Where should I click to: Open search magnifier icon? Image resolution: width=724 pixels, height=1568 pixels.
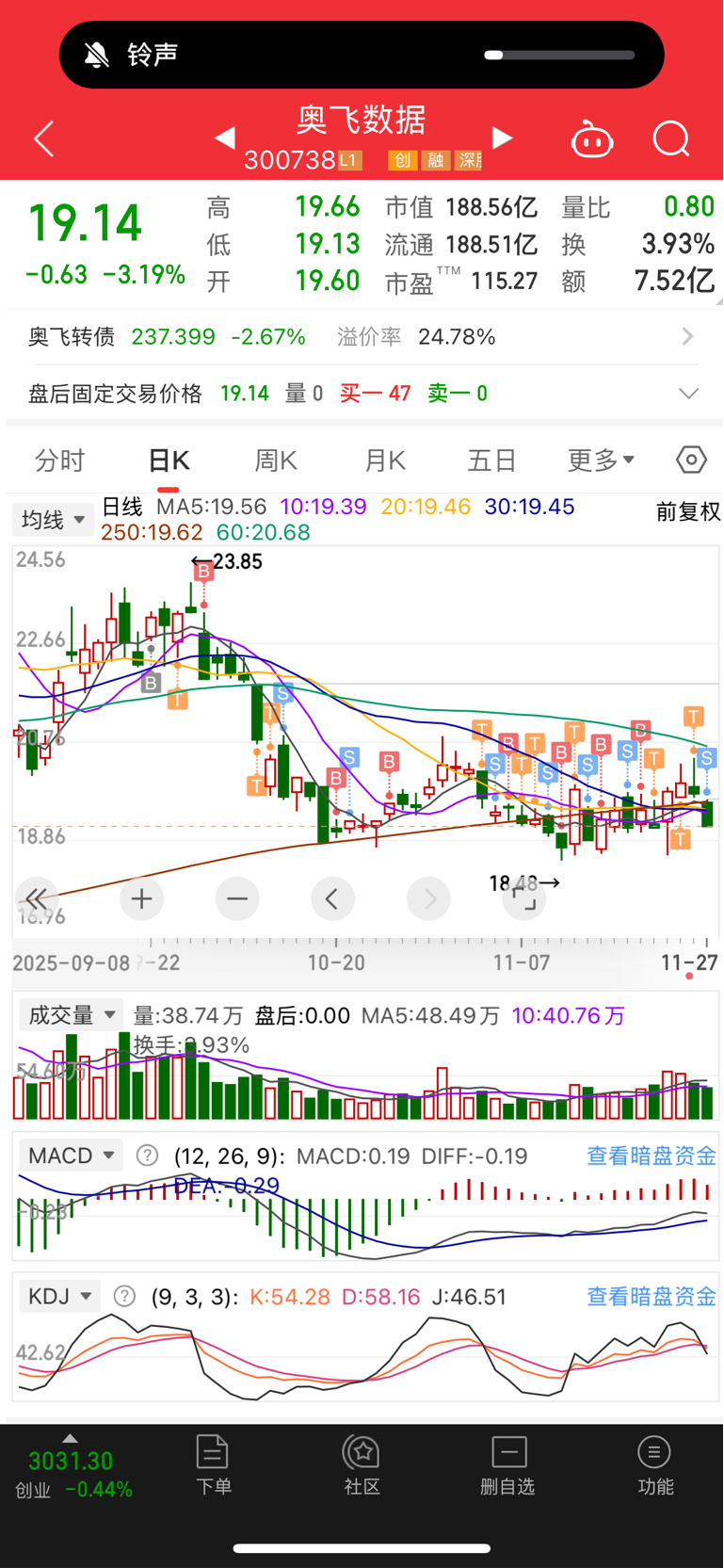pyautogui.click(x=671, y=139)
